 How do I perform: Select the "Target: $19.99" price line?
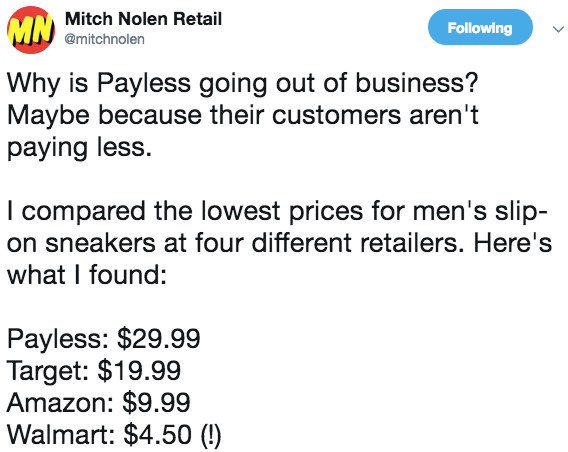point(94,371)
